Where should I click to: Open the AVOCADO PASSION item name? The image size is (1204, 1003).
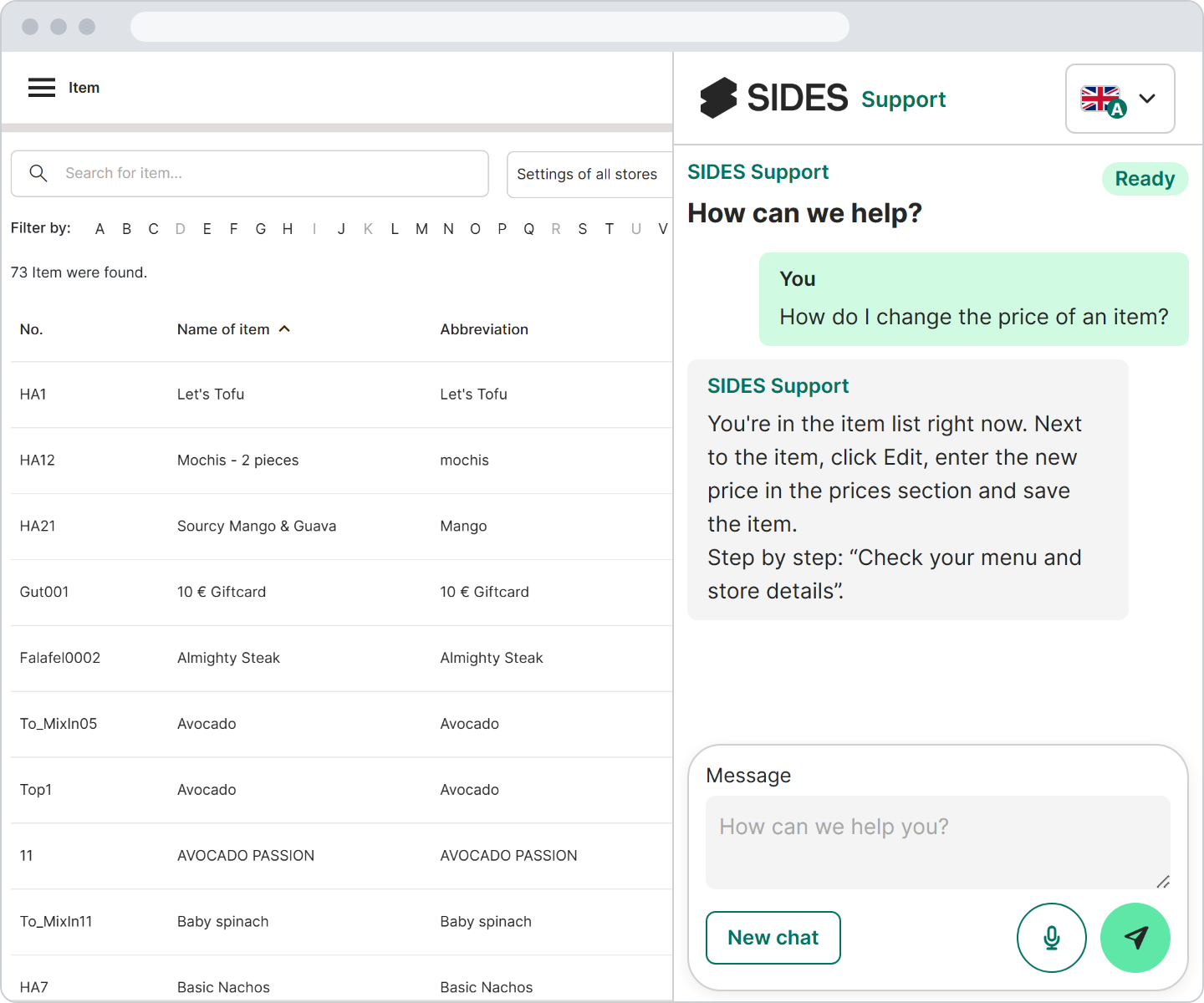(246, 856)
